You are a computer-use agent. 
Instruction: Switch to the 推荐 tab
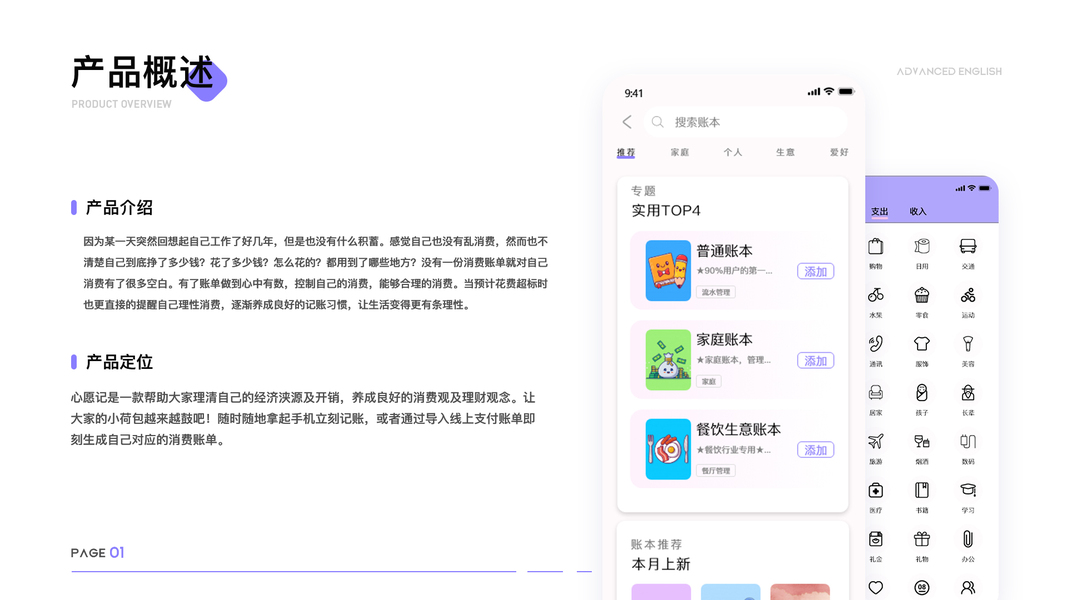click(626, 152)
